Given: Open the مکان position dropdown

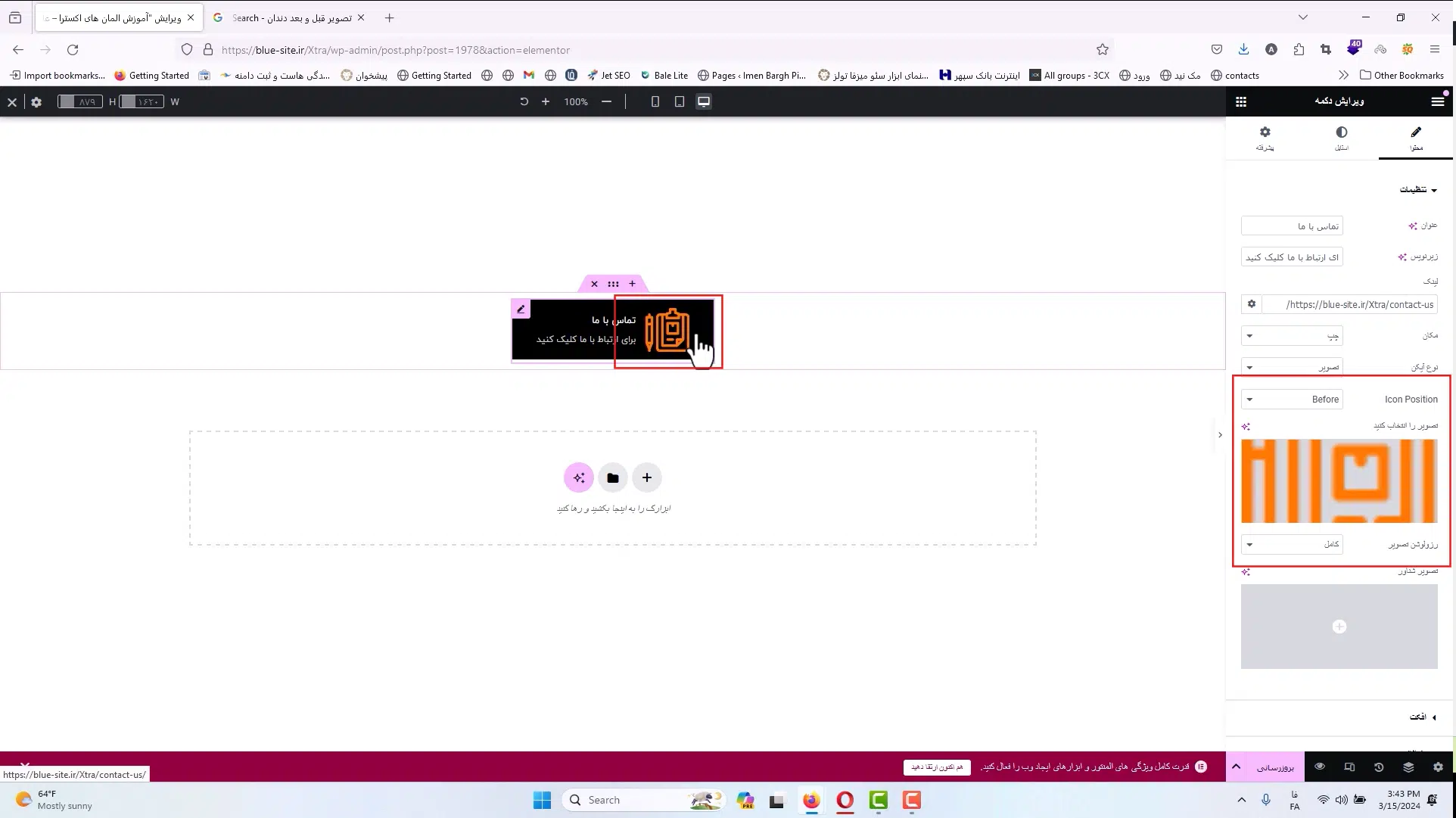Looking at the screenshot, I should pos(1292,336).
